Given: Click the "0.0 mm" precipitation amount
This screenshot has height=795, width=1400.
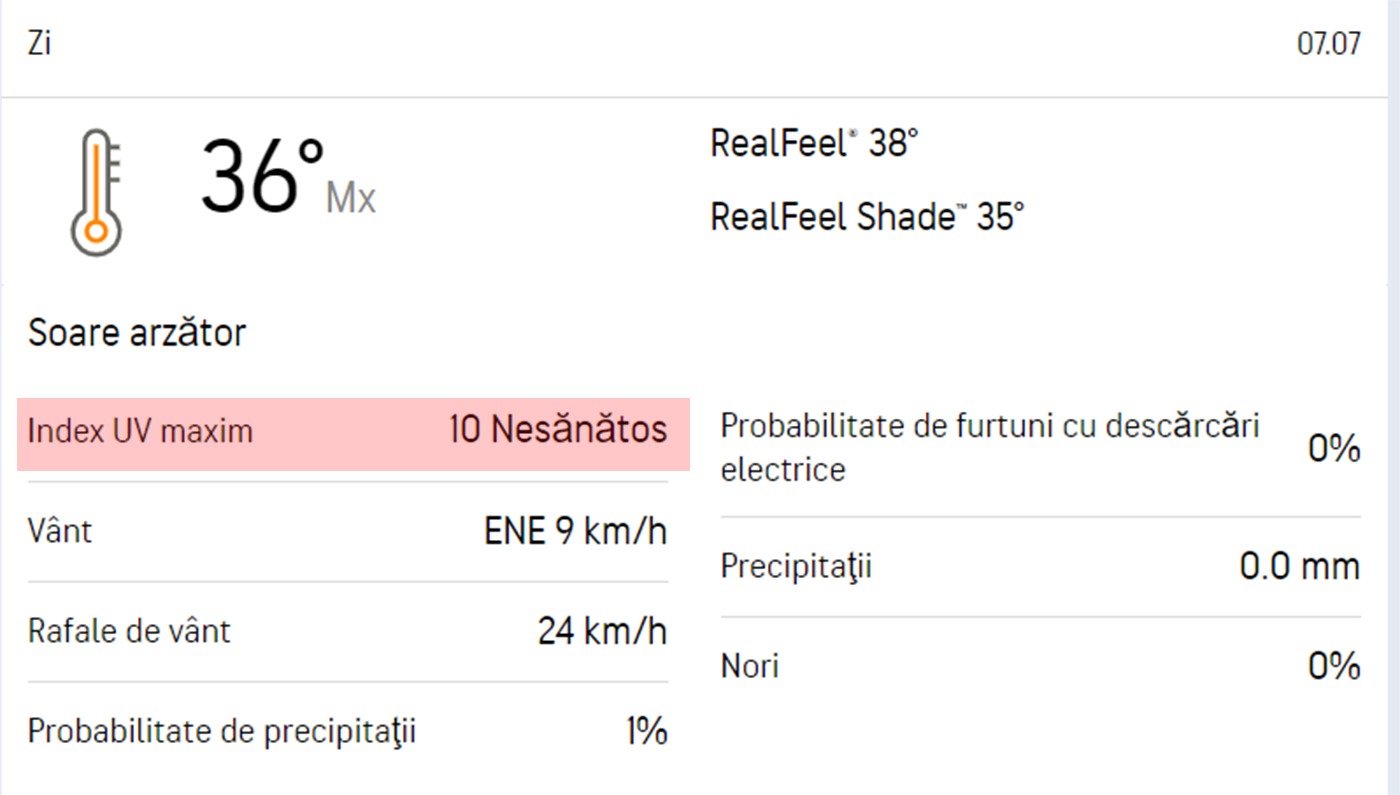Looking at the screenshot, I should coord(1299,567).
